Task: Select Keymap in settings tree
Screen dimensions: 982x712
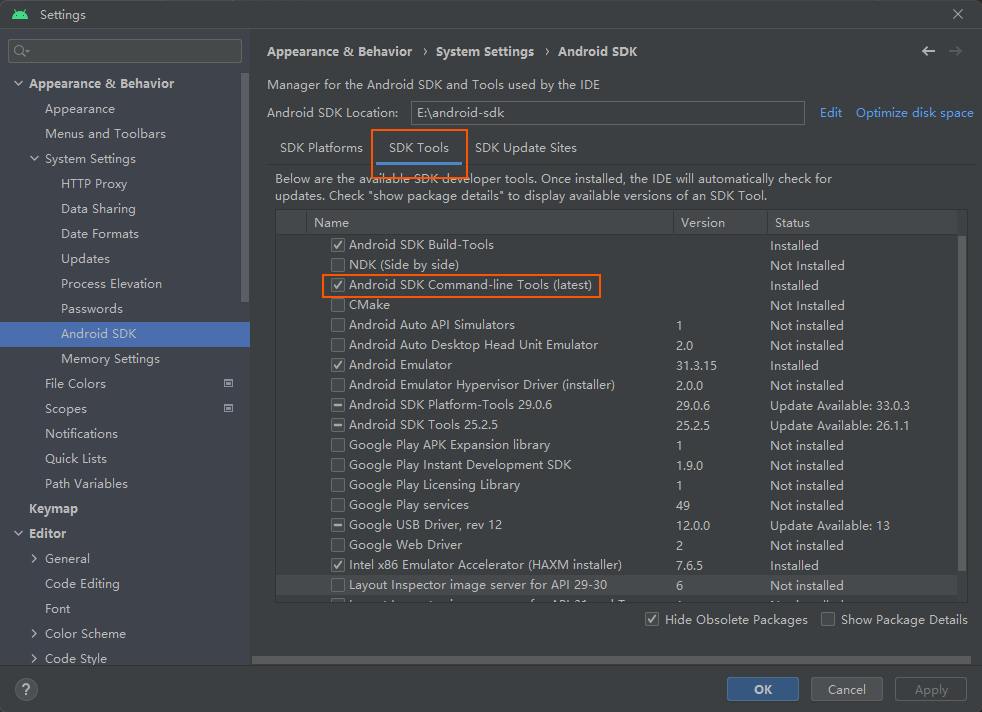Action: coord(53,508)
